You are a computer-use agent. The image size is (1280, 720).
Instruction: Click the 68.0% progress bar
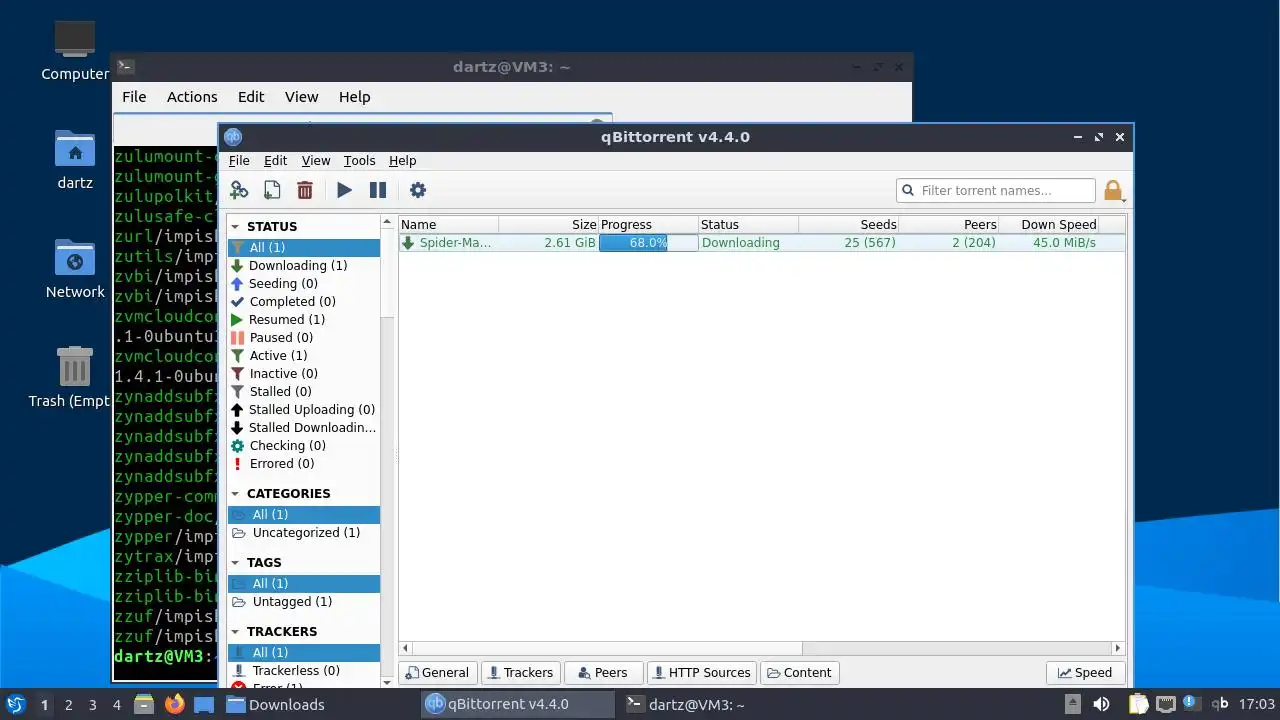[x=648, y=242]
